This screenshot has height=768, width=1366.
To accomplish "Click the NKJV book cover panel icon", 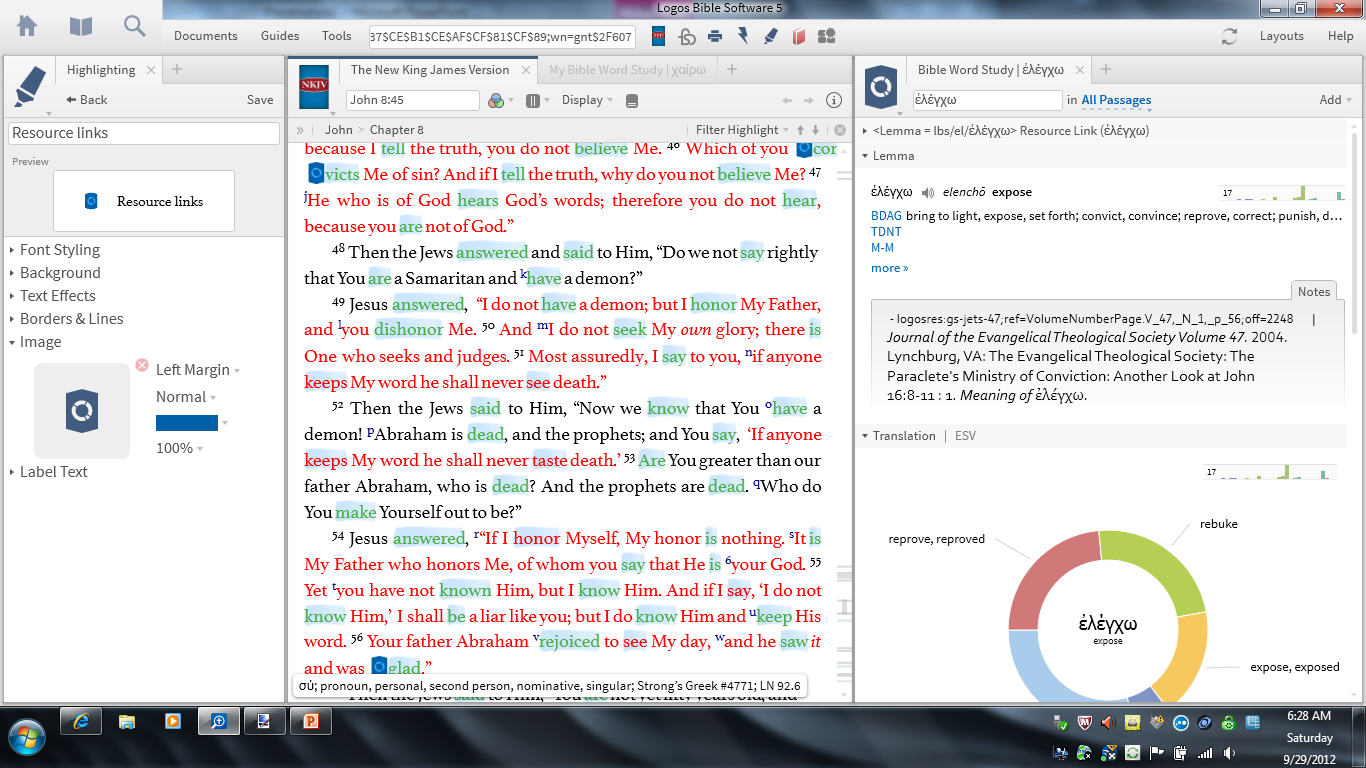I will pyautogui.click(x=314, y=87).
